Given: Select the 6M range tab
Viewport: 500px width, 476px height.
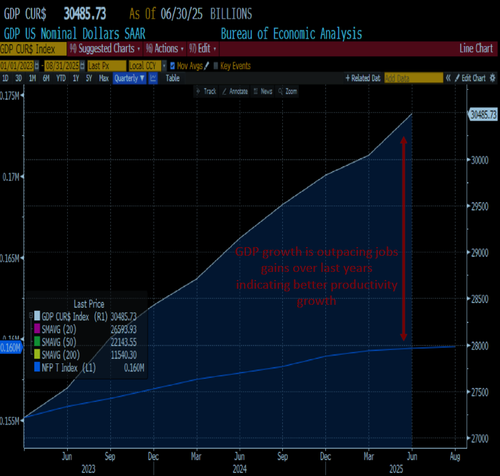Looking at the screenshot, I should pyautogui.click(x=46, y=78).
